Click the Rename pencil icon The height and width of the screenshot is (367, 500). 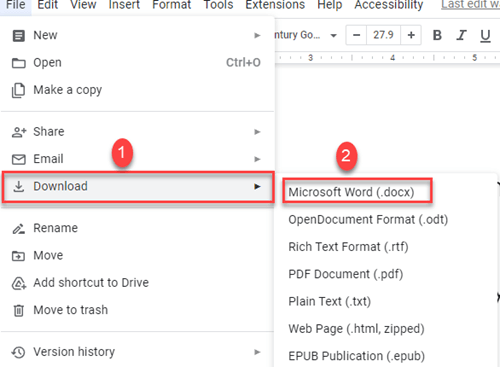[19, 229]
